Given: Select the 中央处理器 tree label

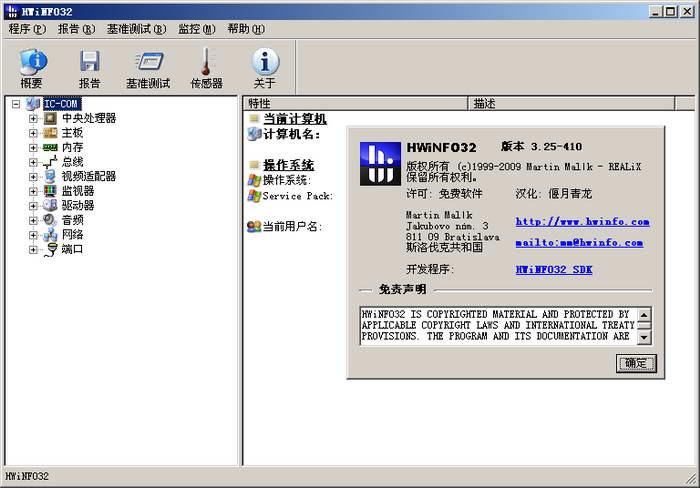Looking at the screenshot, I should 89,118.
